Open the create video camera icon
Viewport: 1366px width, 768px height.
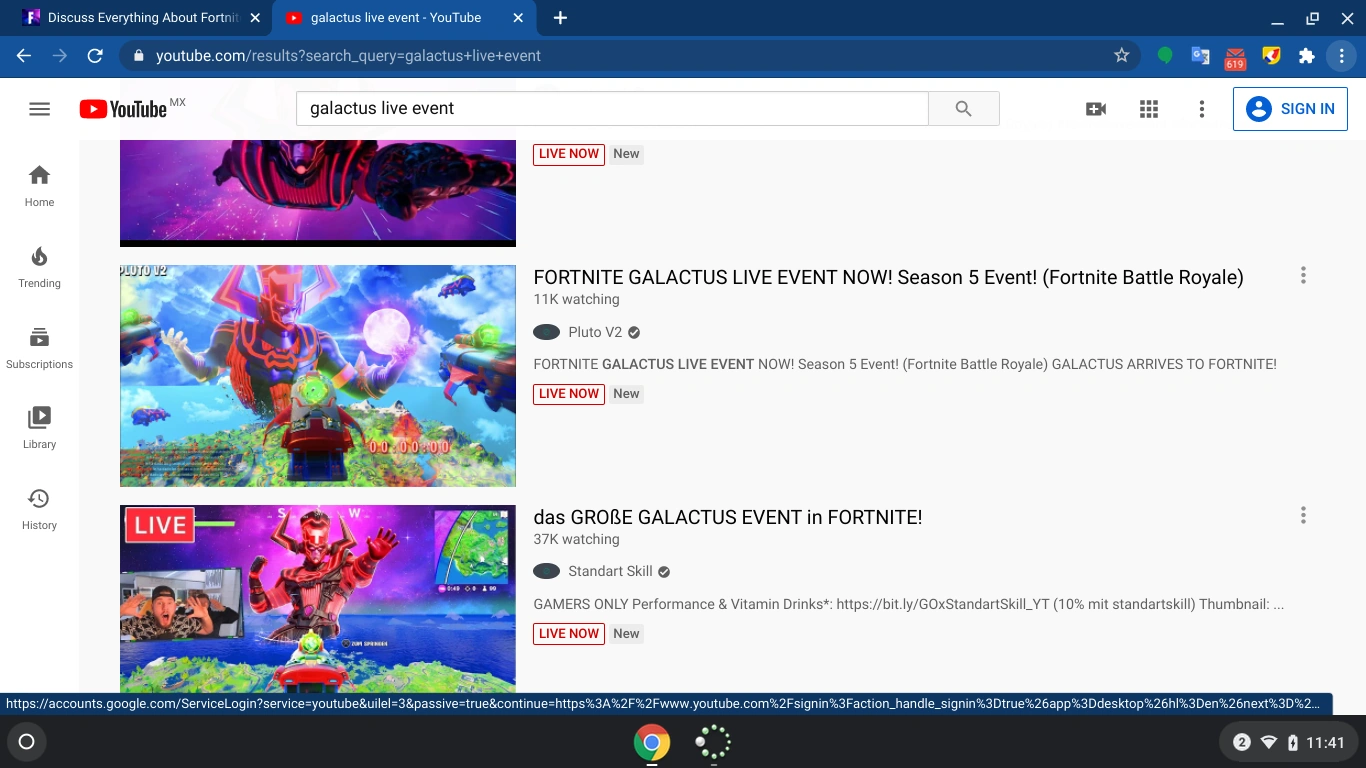[x=1096, y=109]
